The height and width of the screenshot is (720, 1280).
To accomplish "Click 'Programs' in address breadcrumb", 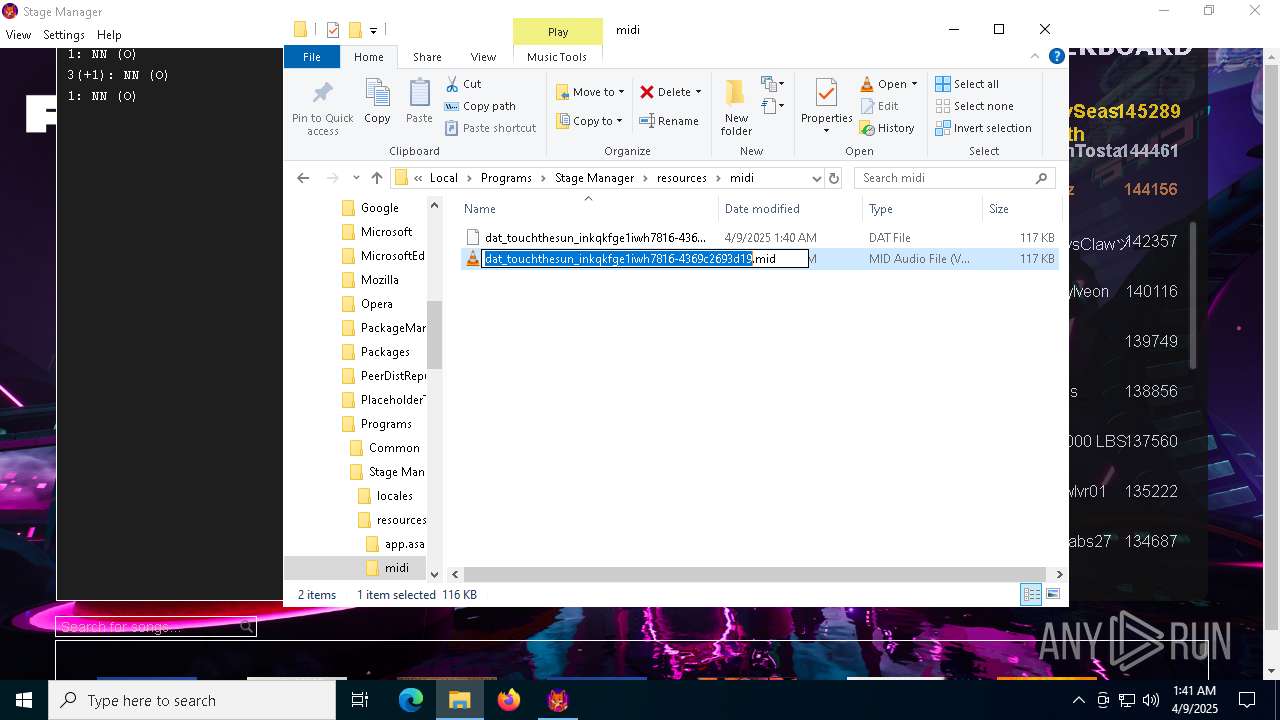I will coord(506,178).
